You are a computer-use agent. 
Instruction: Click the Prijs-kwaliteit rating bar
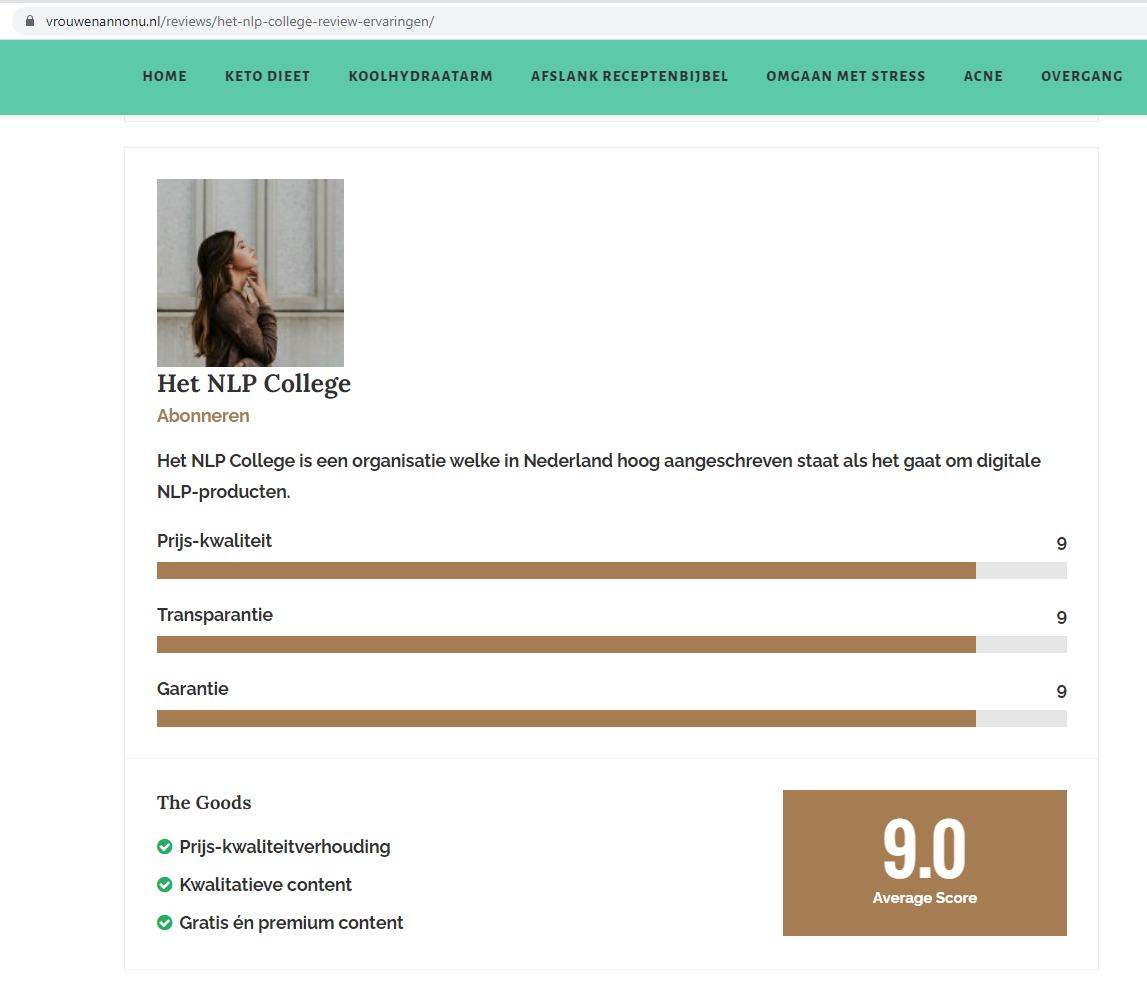click(611, 570)
